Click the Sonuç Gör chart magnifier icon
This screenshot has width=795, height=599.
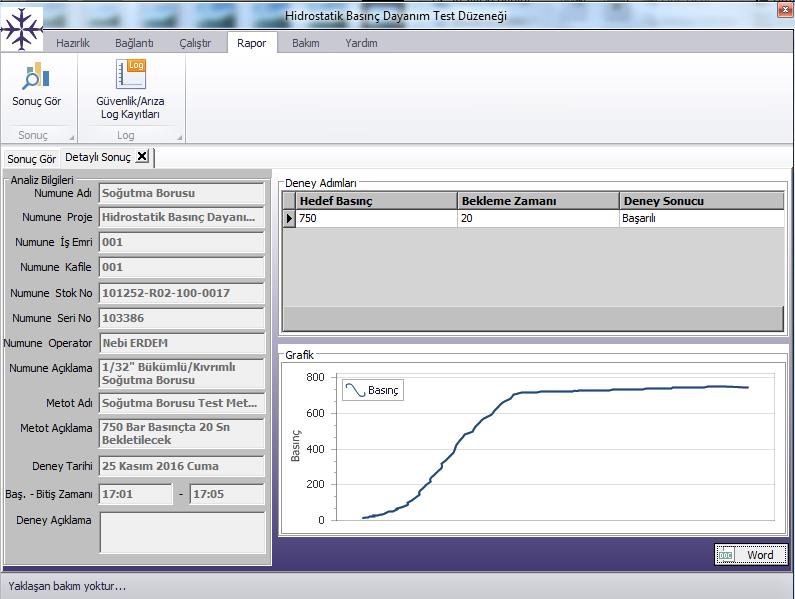pyautogui.click(x=36, y=76)
